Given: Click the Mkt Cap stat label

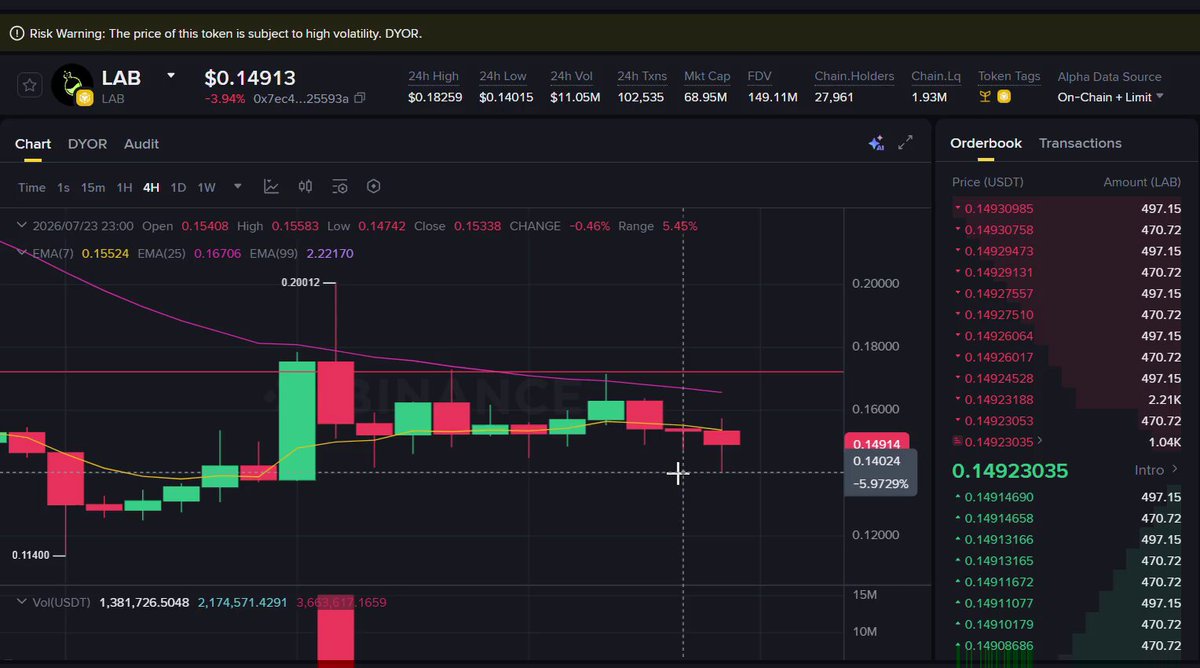Looking at the screenshot, I should 707,76.
